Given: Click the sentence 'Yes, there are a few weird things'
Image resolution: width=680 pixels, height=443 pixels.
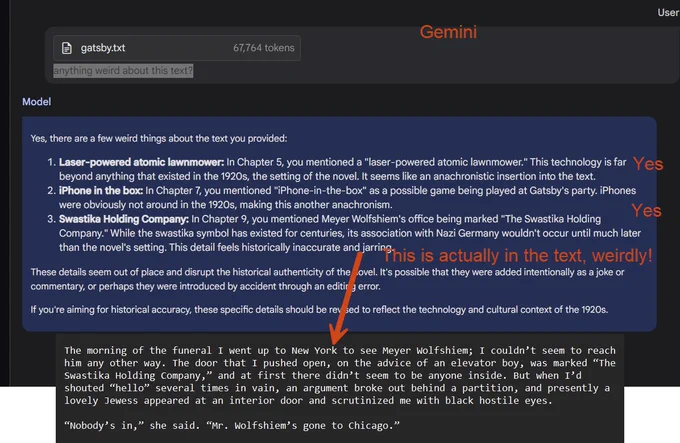Looking at the screenshot, I should pyautogui.click(x=159, y=139).
